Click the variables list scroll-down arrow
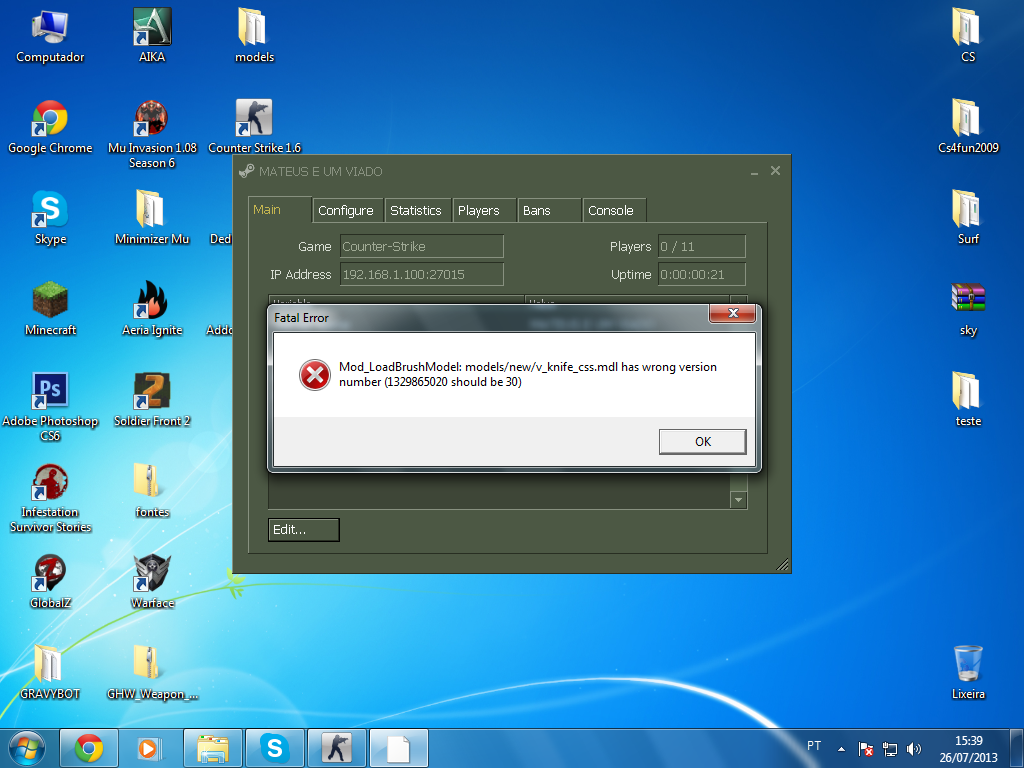 [739, 500]
